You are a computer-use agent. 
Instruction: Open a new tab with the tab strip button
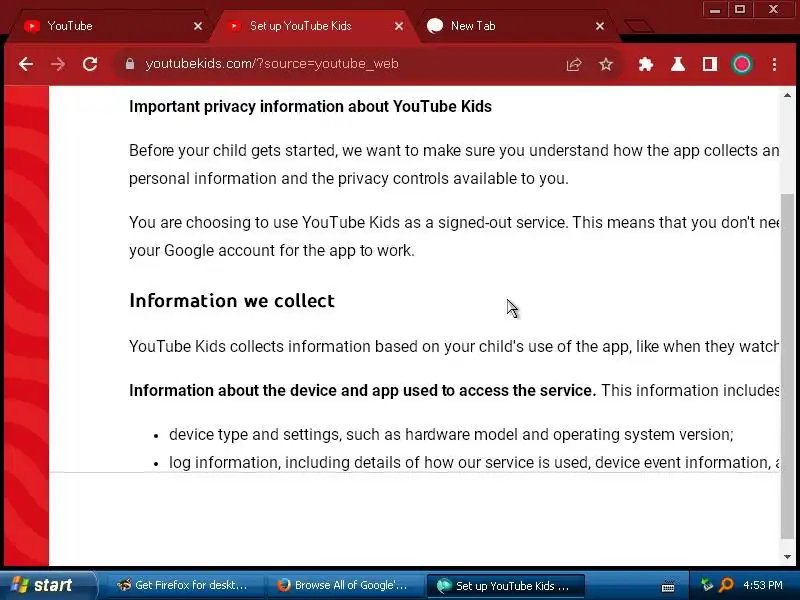[x=639, y=26]
